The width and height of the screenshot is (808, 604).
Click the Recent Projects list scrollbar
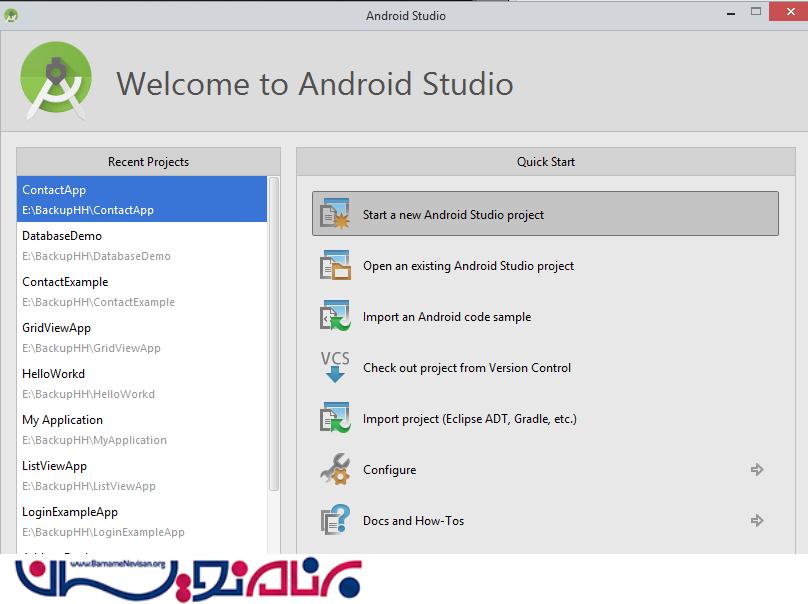tap(274, 335)
